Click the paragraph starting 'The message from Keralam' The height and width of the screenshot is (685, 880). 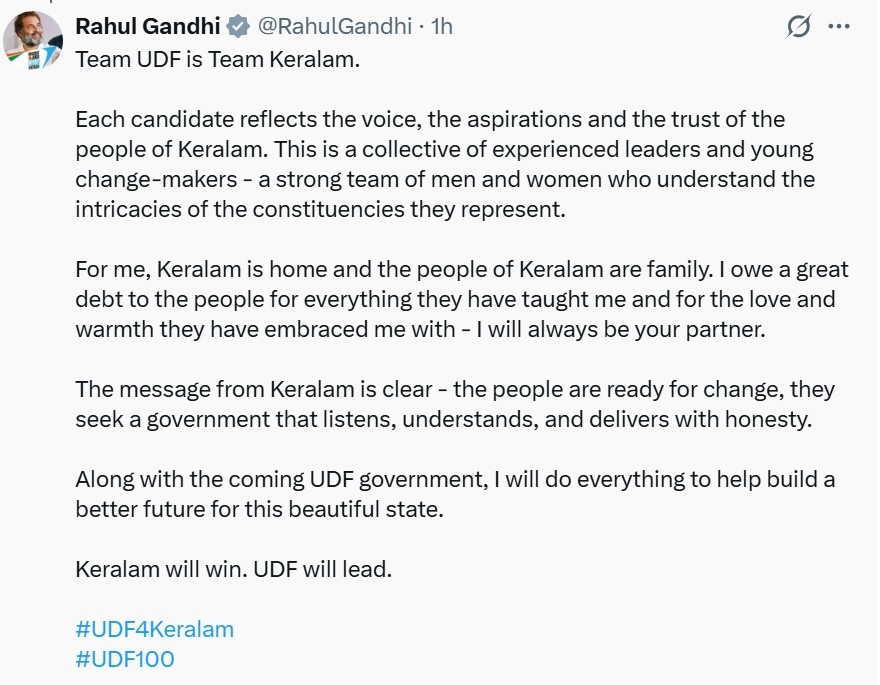pos(440,404)
